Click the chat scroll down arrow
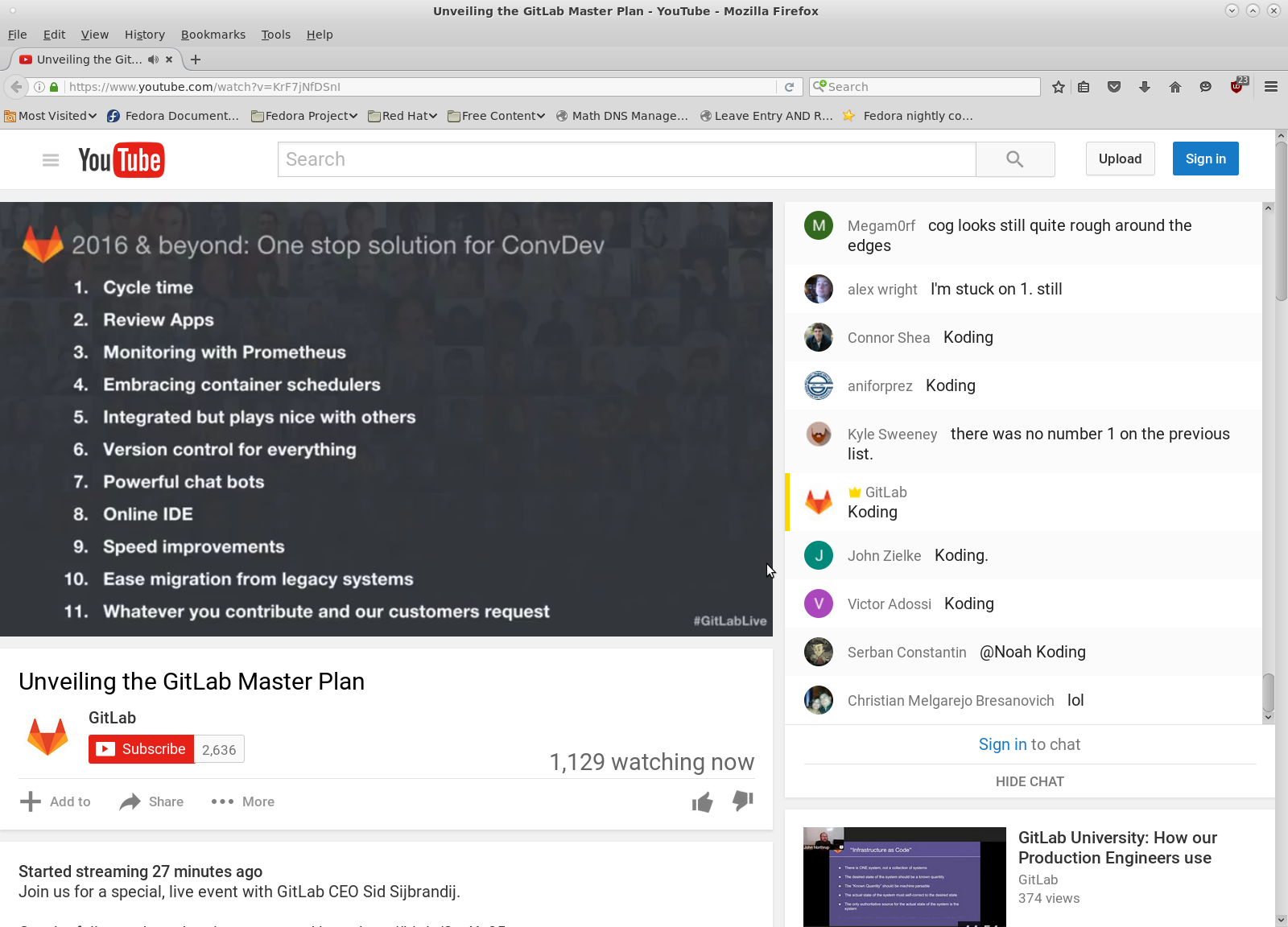 [x=1268, y=717]
